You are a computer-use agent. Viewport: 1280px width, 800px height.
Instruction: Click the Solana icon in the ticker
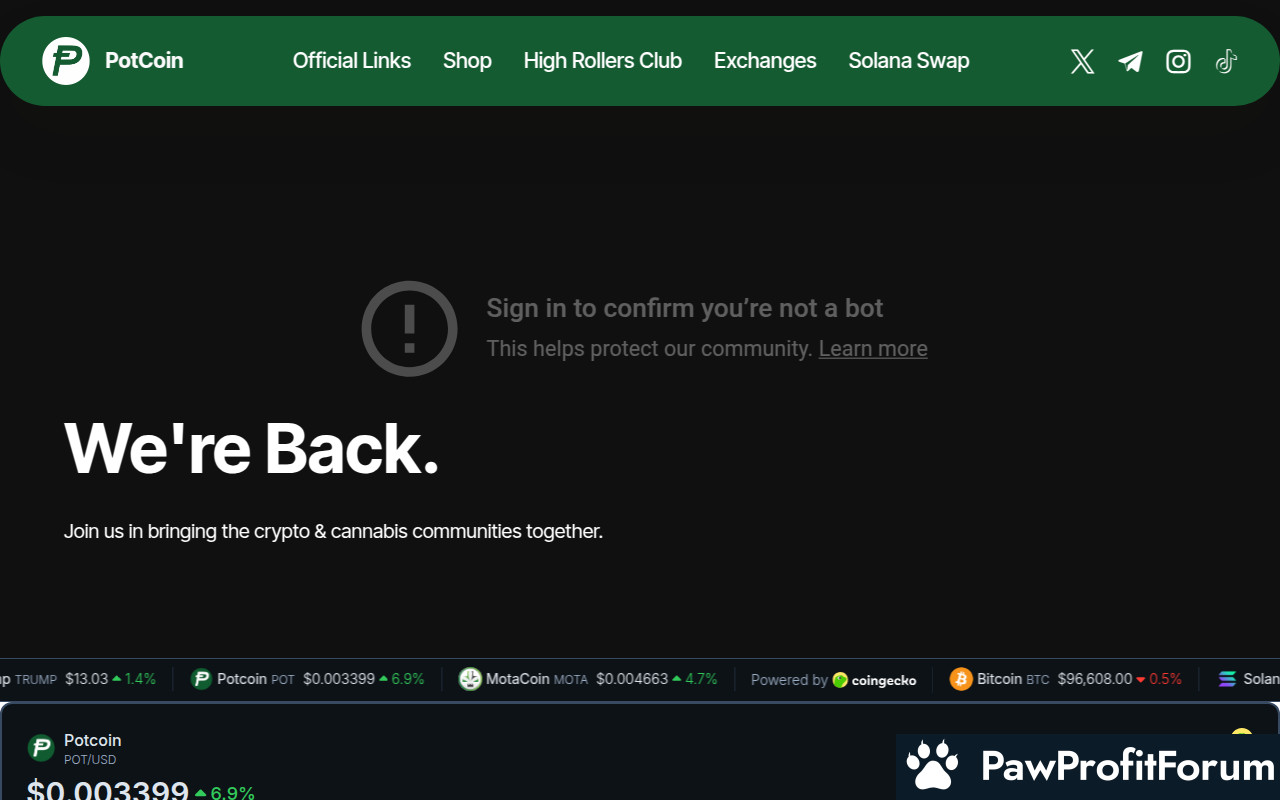click(1227, 679)
